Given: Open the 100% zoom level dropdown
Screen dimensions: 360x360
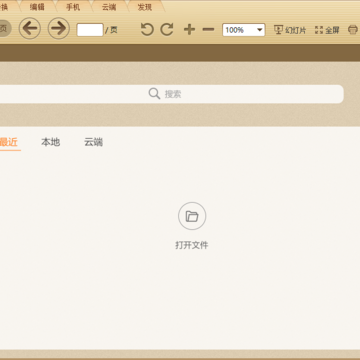Looking at the screenshot, I should pyautogui.click(x=244, y=30).
